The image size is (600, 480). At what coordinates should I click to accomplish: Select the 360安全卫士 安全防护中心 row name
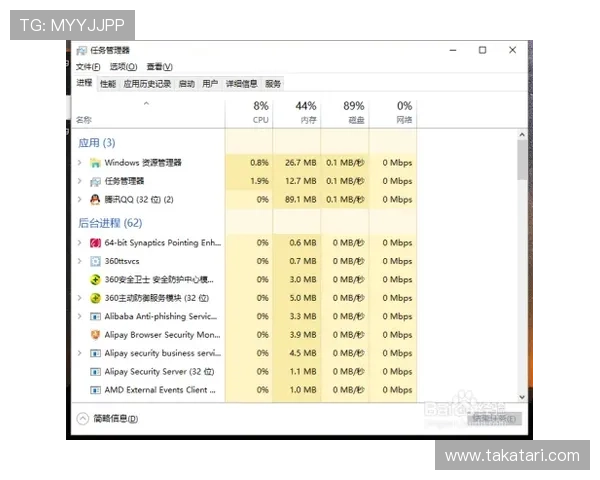pos(159,279)
